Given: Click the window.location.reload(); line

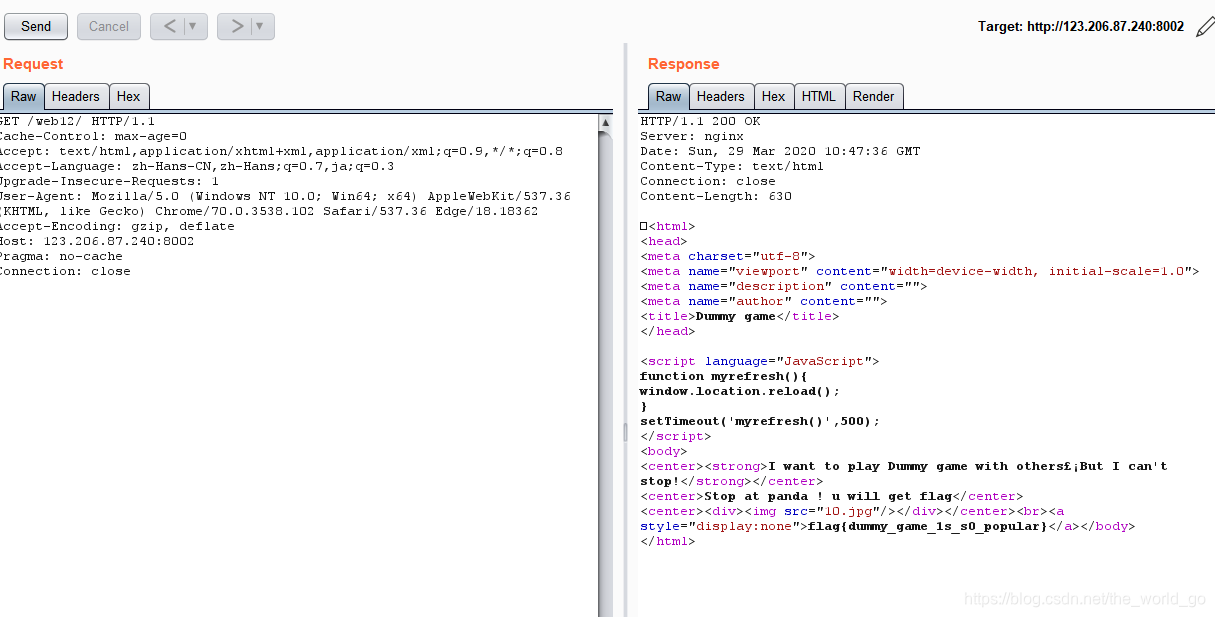Looking at the screenshot, I should click(740, 391).
